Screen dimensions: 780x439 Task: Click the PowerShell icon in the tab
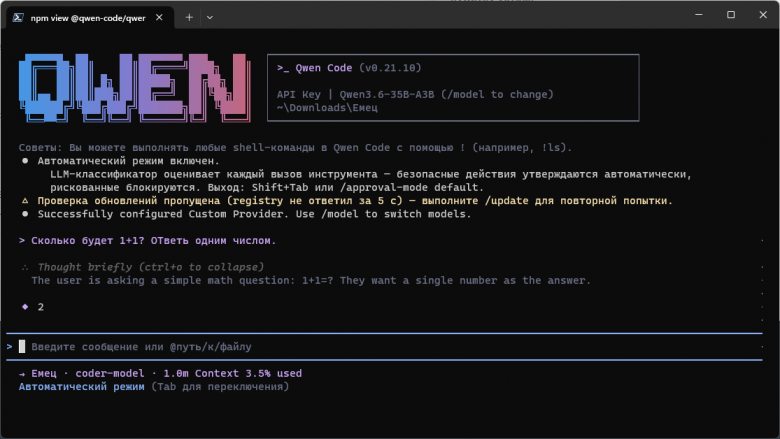tap(18, 18)
